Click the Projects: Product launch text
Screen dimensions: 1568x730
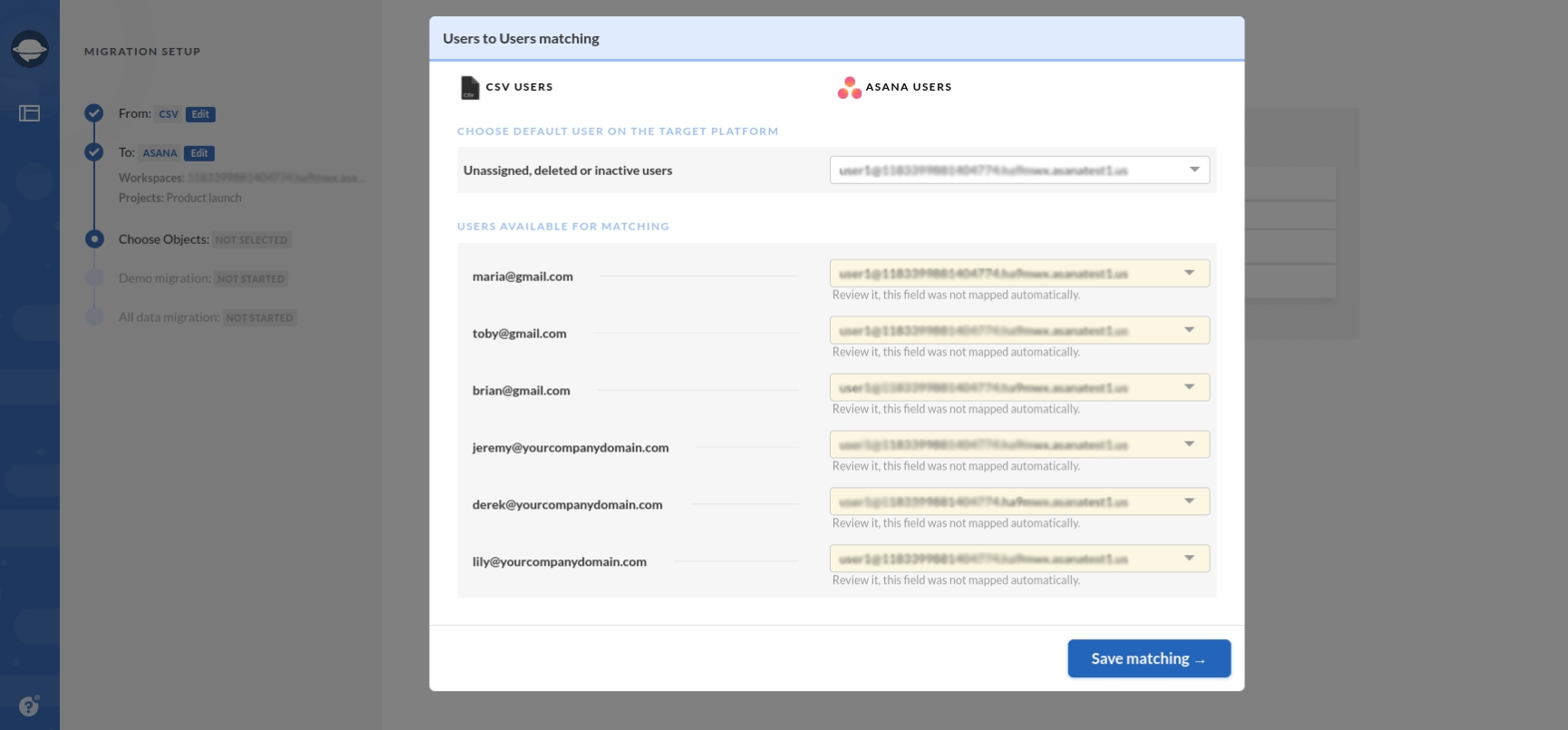[180, 198]
